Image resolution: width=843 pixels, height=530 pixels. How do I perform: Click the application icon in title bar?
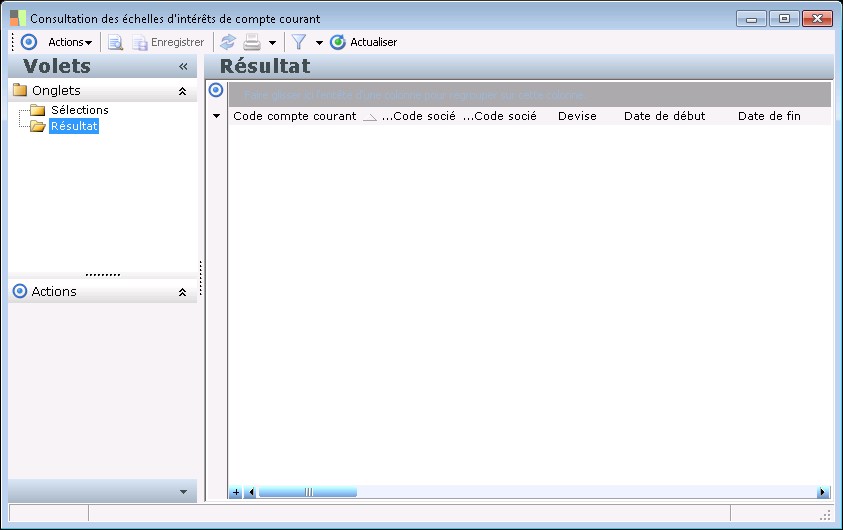(x=18, y=18)
